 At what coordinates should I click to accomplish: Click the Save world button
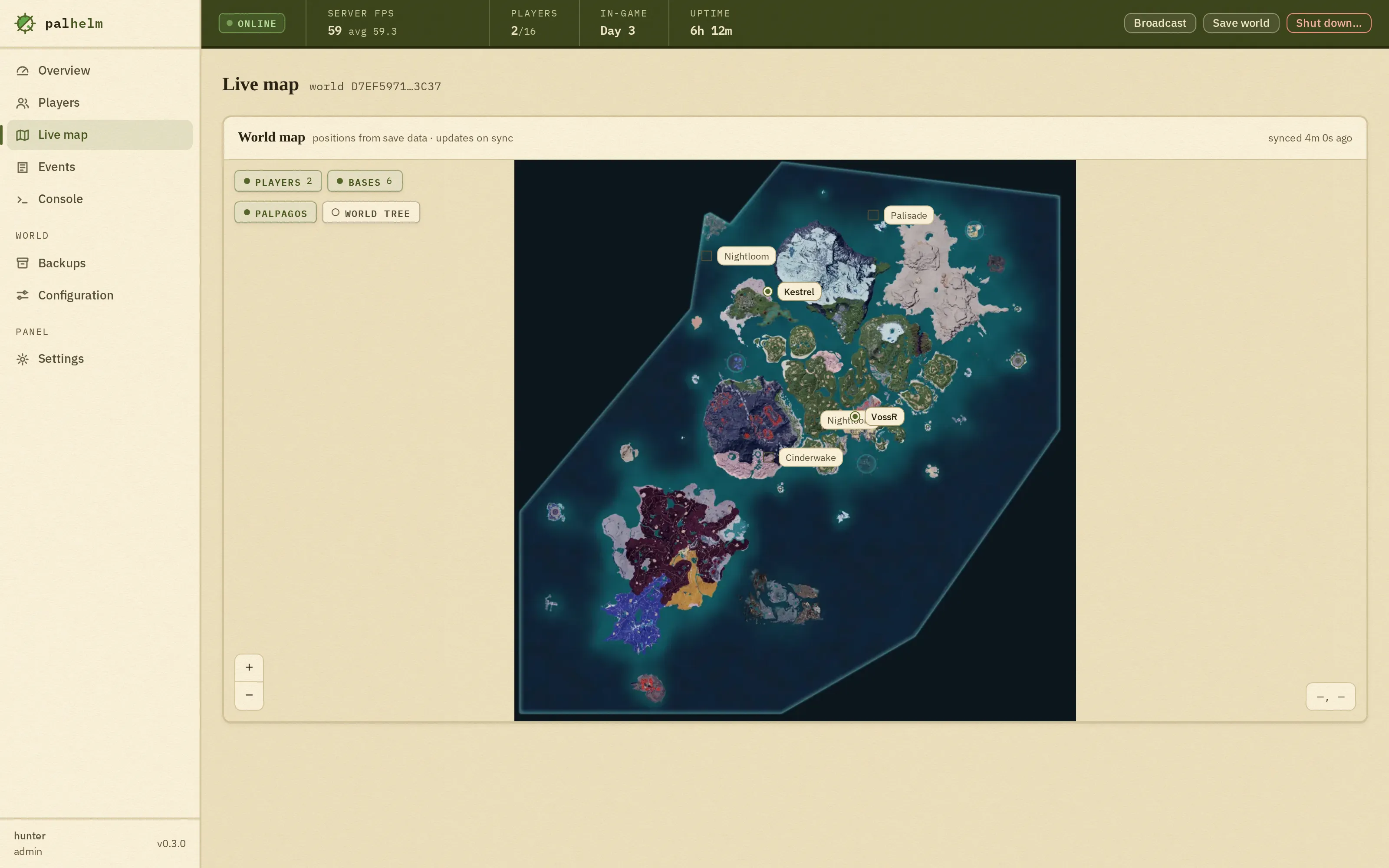pyautogui.click(x=1241, y=23)
